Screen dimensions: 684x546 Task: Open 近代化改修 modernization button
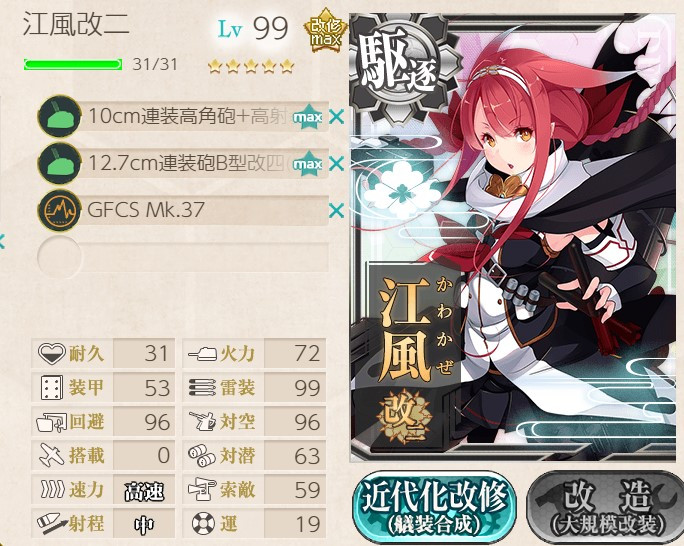(x=434, y=508)
